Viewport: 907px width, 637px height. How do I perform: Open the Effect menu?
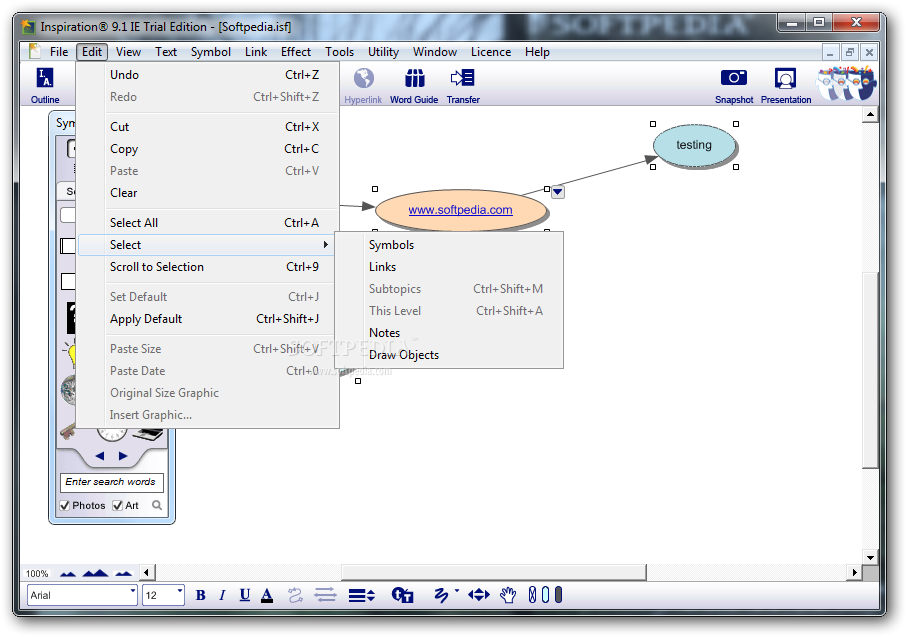point(296,52)
